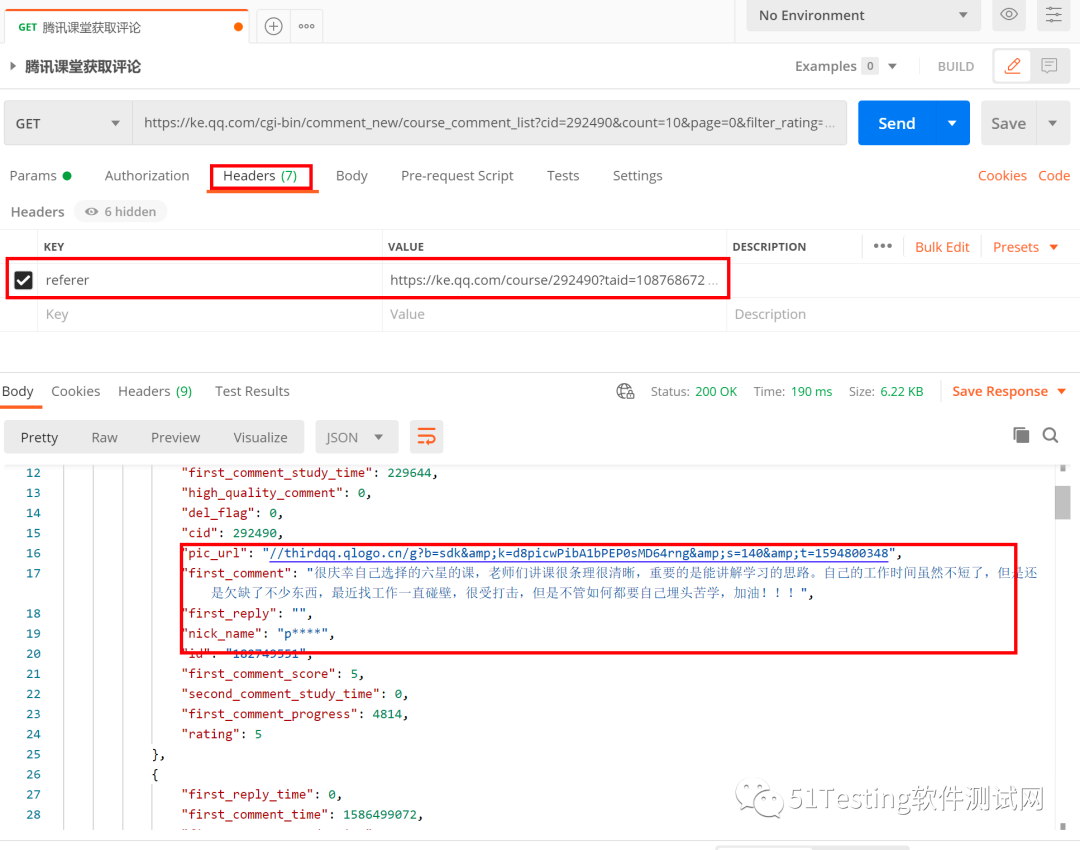Show the 6 hidden headers

coord(121,212)
